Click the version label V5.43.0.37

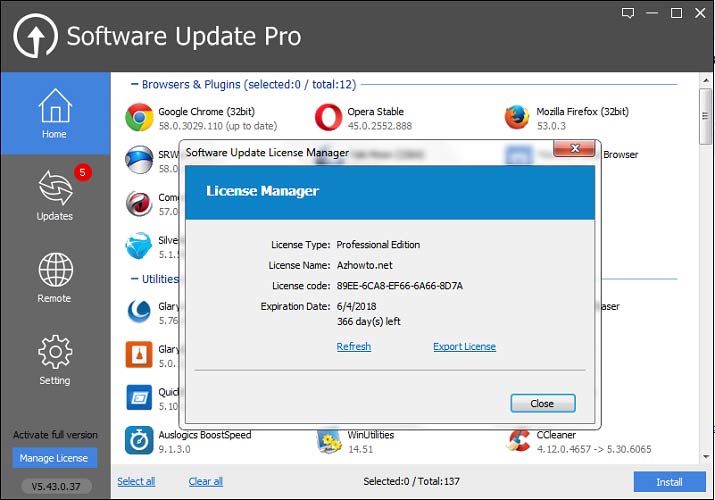pos(56,486)
